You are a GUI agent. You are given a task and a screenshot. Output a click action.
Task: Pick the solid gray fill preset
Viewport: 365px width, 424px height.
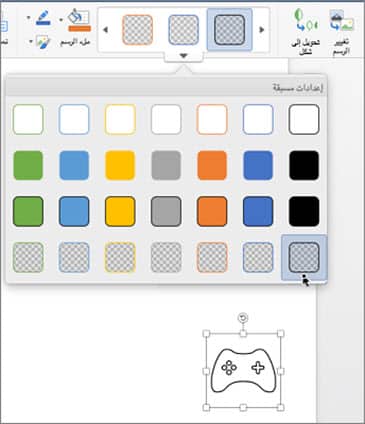click(x=166, y=165)
